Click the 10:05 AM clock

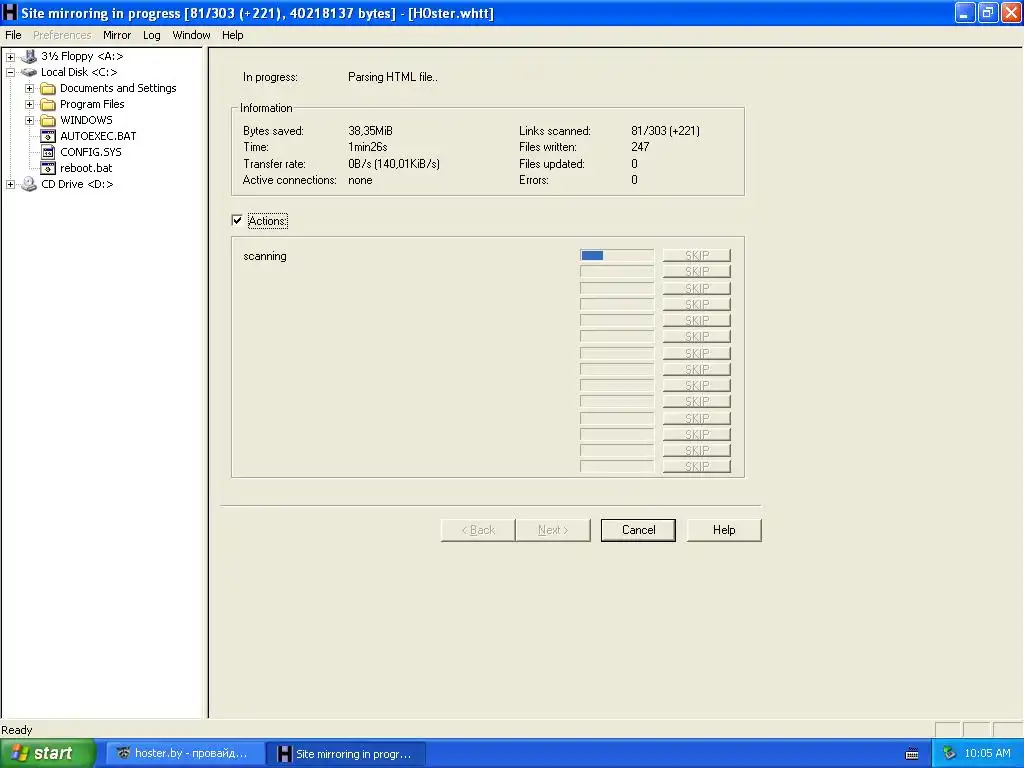987,753
